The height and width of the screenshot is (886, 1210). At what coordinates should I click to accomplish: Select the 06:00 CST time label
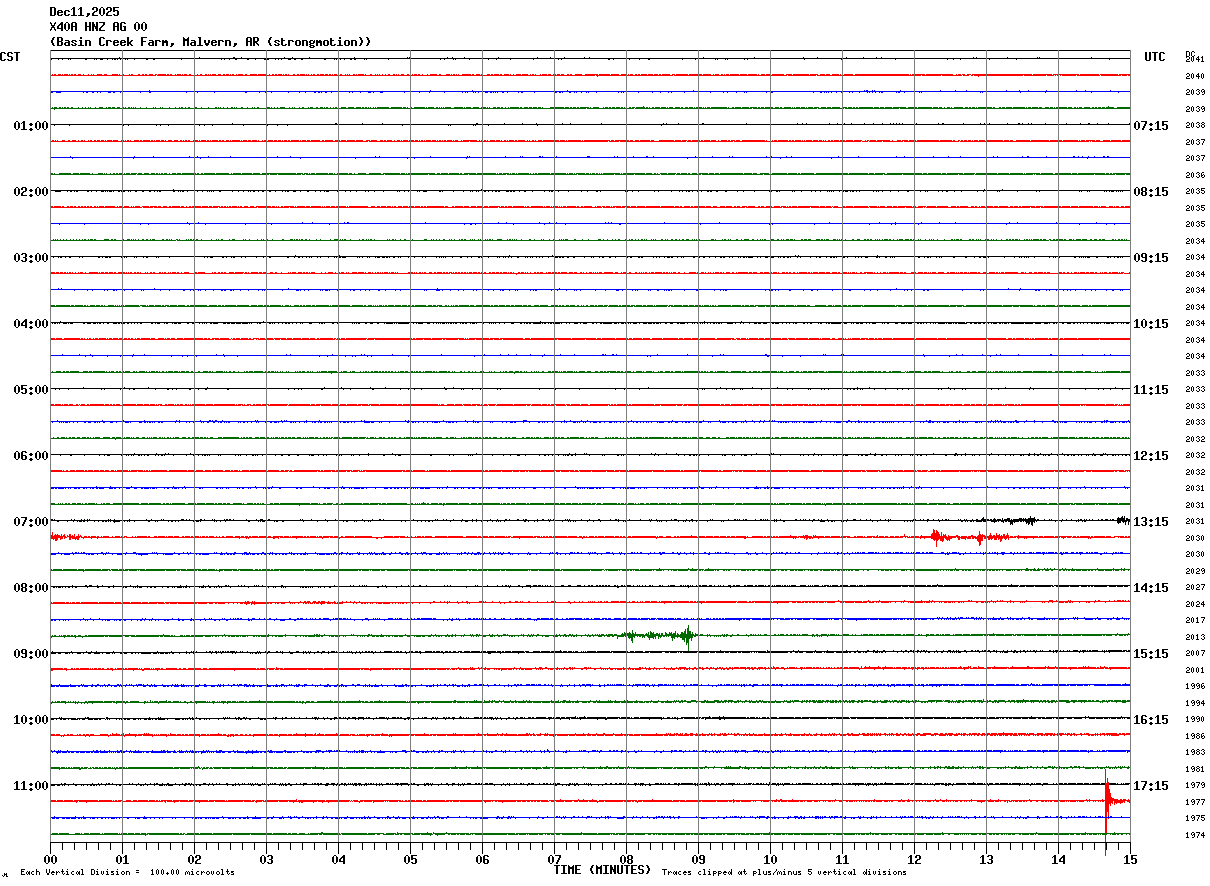[31, 456]
